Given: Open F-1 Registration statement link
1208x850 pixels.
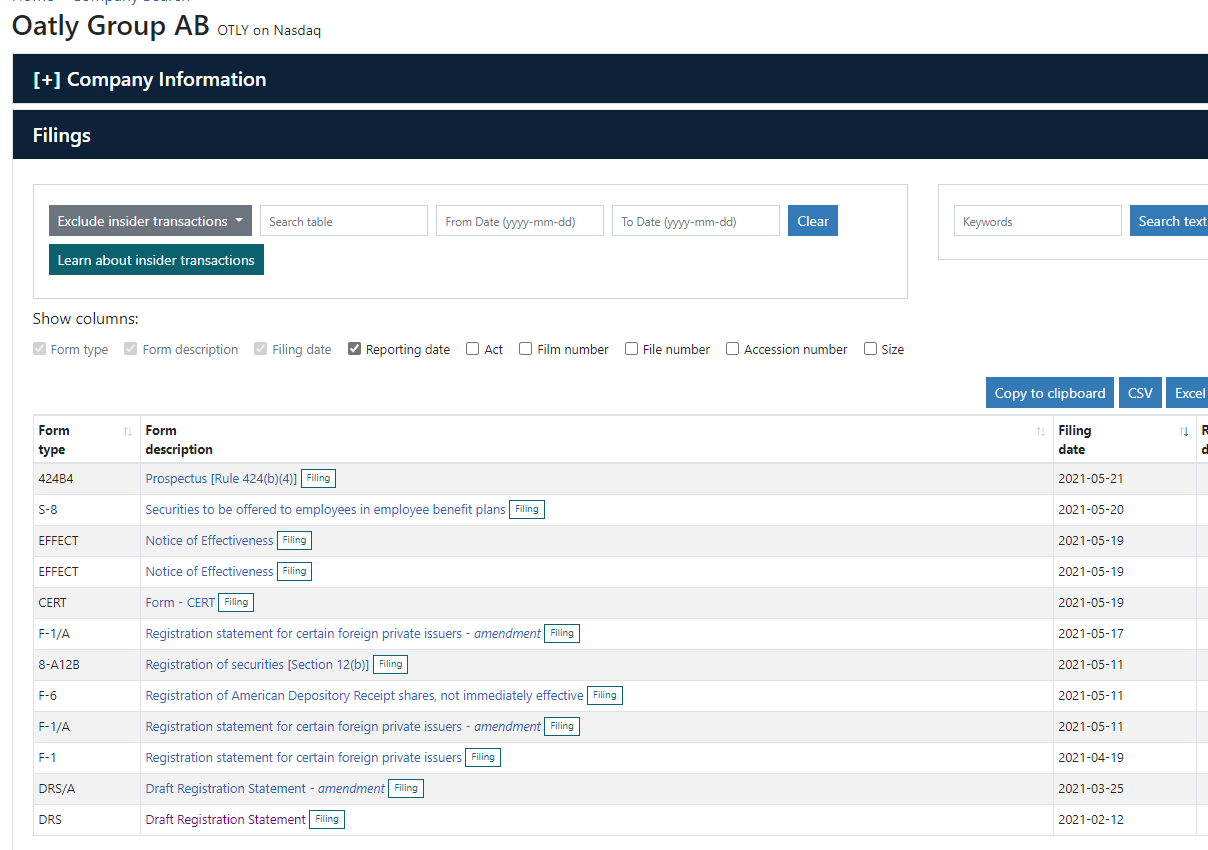Looking at the screenshot, I should pos(304,758).
